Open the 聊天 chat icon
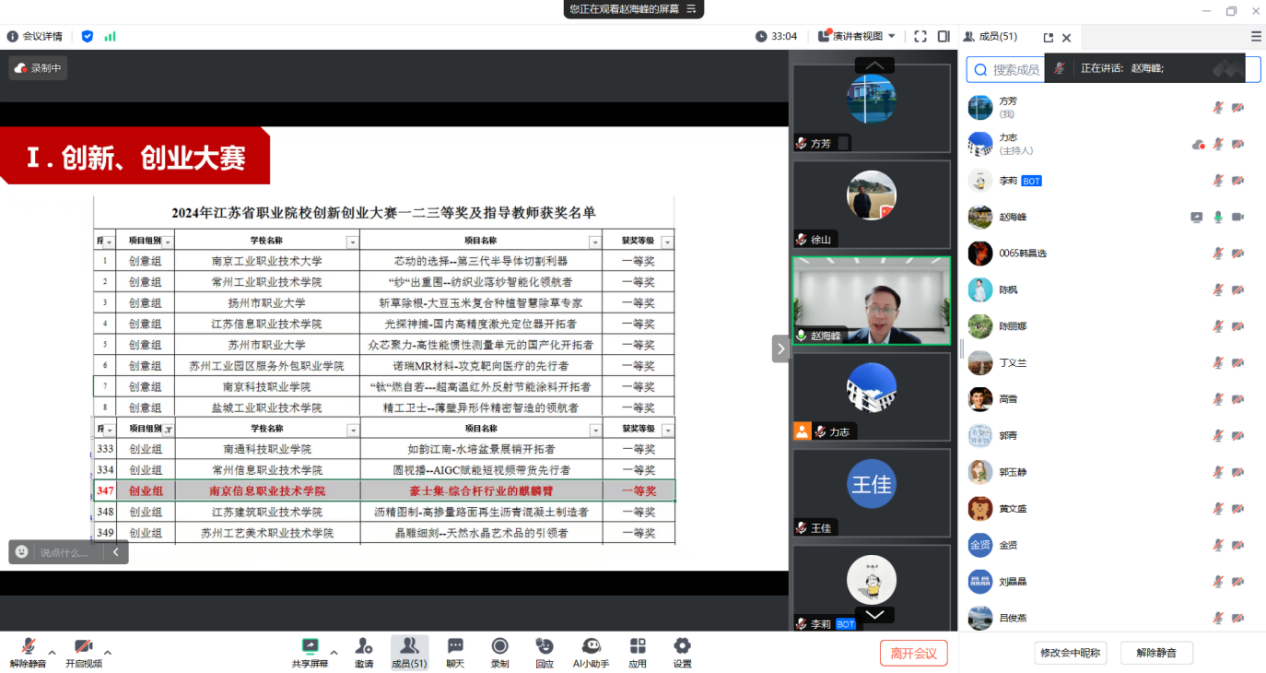Viewport: 1266px width, 673px height. [x=455, y=647]
